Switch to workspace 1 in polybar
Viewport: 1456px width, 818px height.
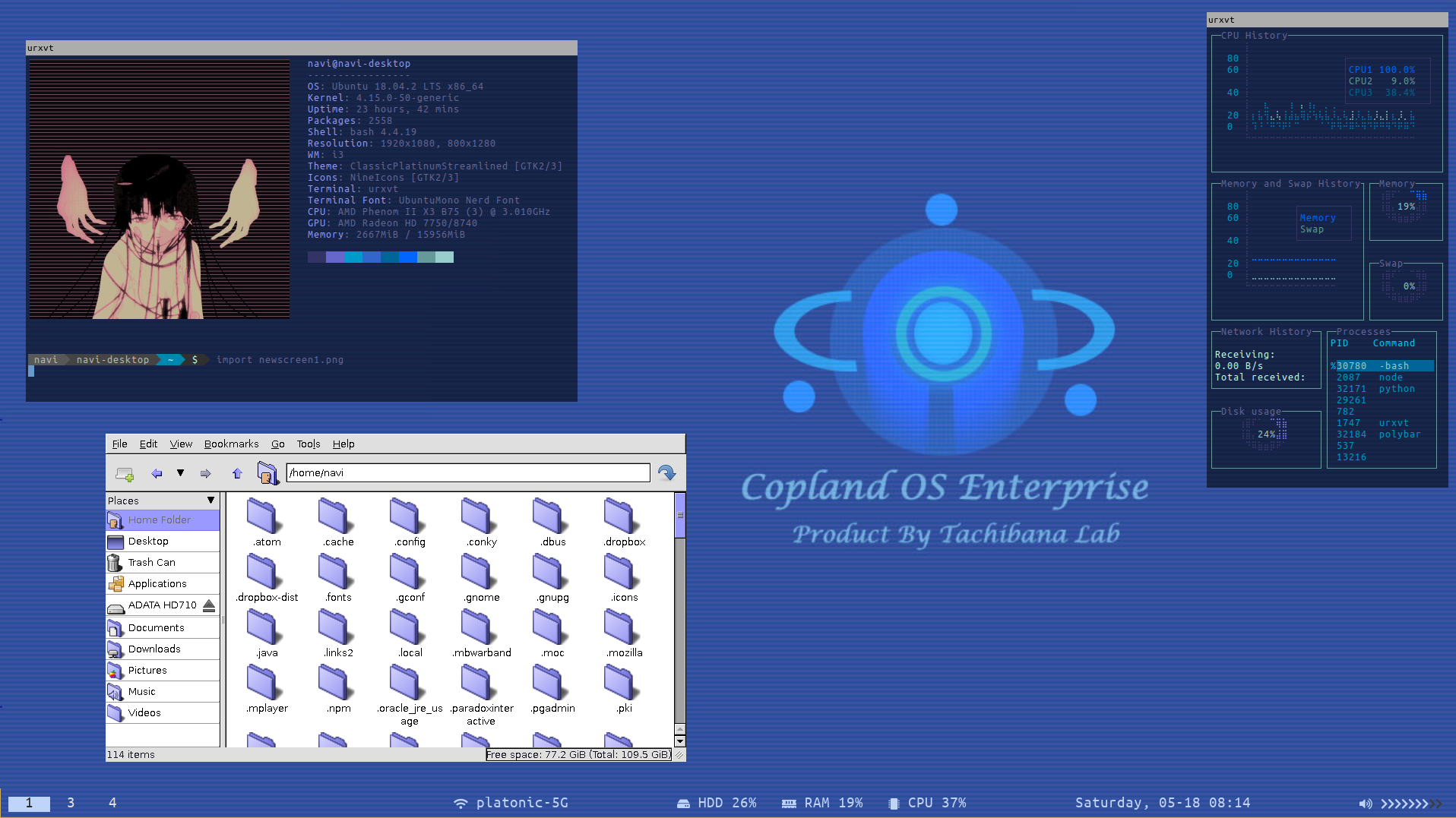29,803
